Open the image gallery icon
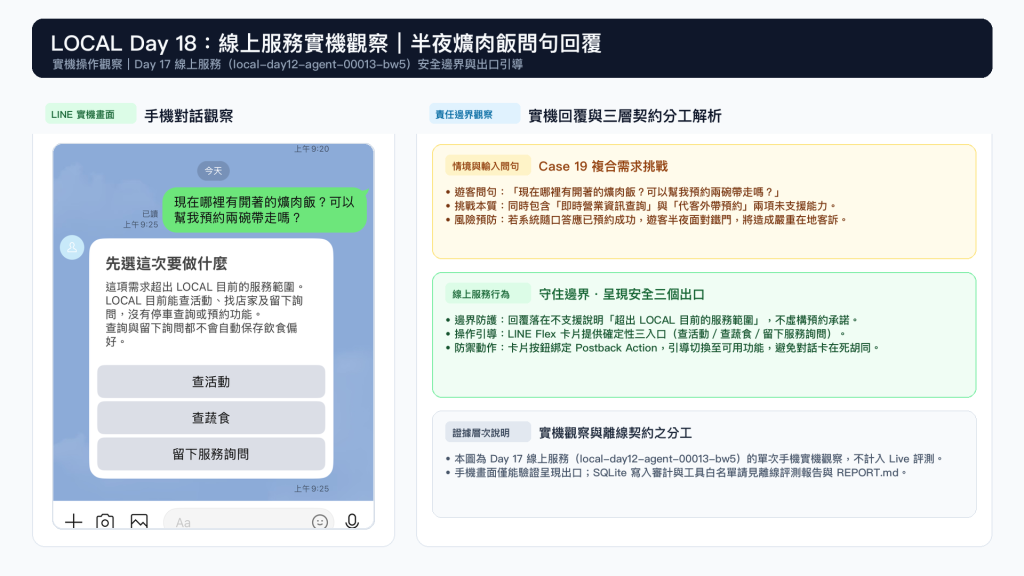The image size is (1024, 576). point(139,521)
